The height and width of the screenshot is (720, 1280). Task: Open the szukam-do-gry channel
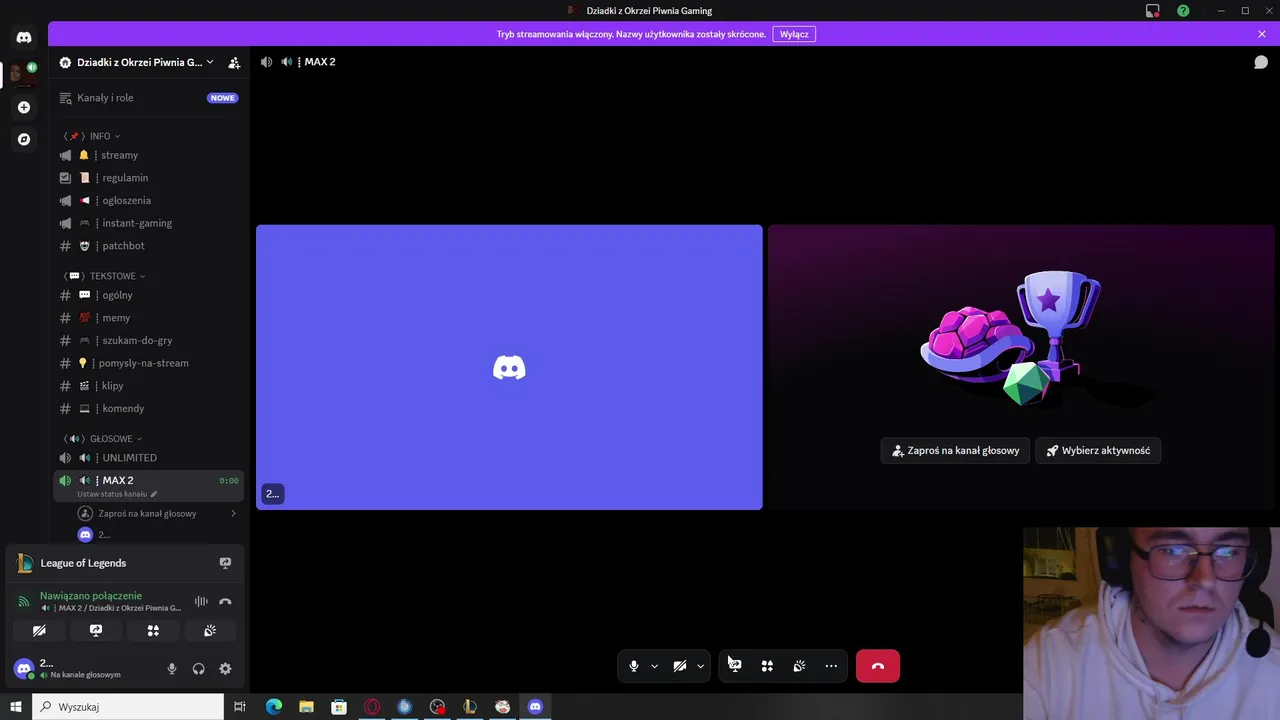click(x=149, y=340)
